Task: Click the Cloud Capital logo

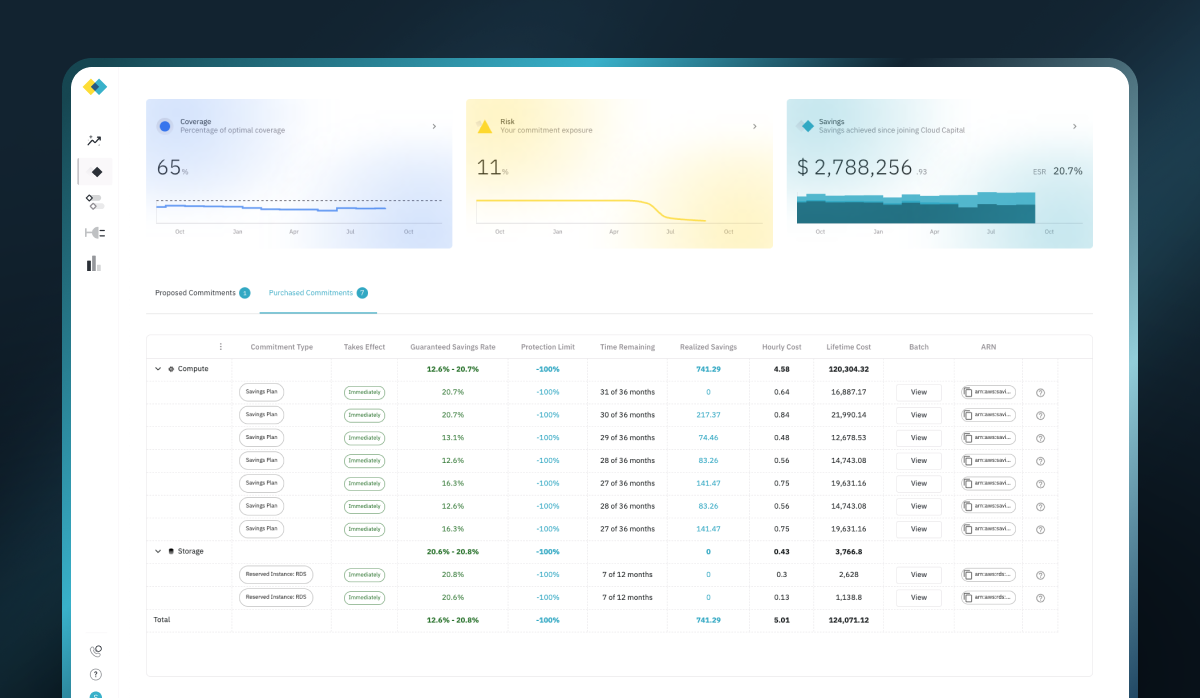Action: pos(95,87)
